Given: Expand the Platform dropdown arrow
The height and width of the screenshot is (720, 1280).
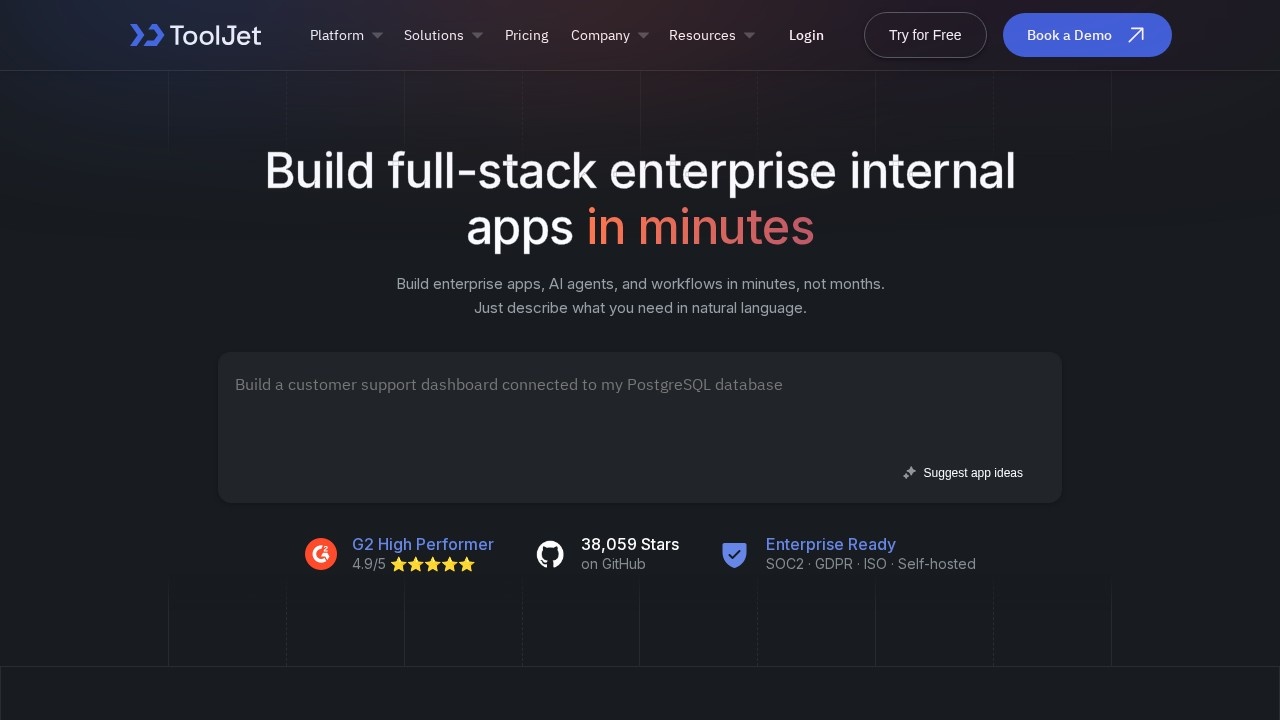Looking at the screenshot, I should [x=377, y=35].
